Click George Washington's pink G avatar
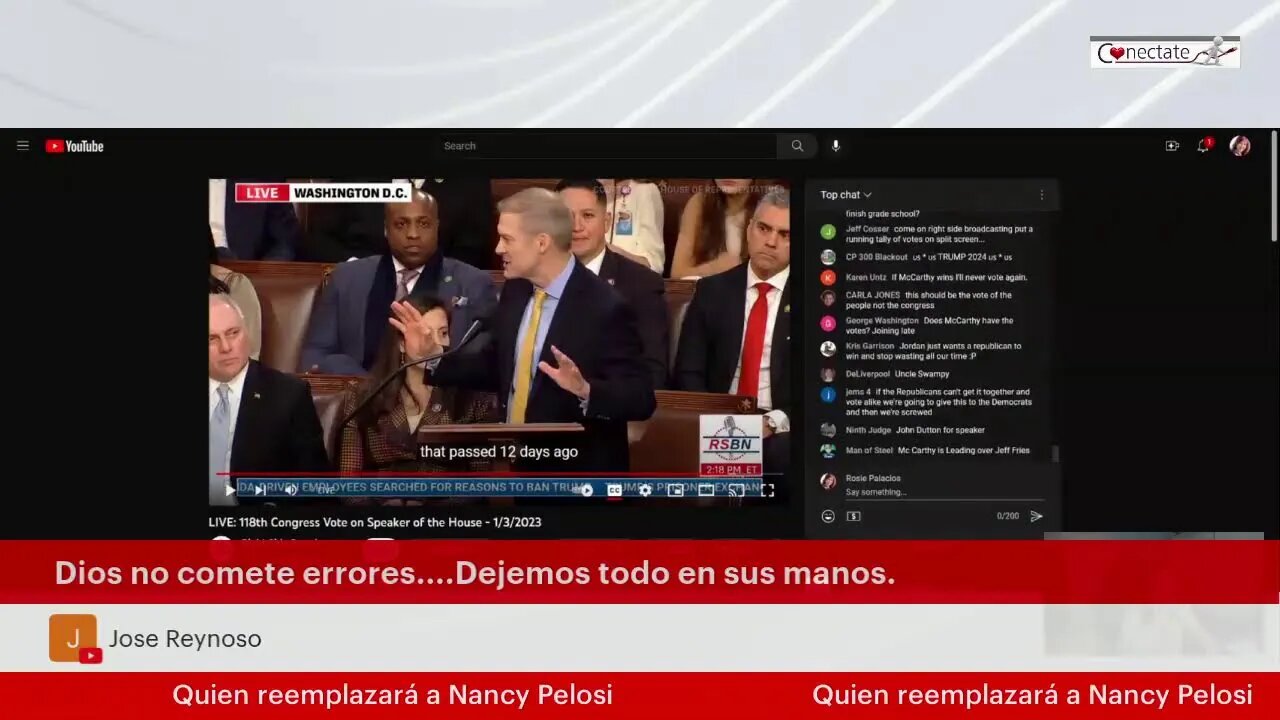Viewport: 1280px width, 720px height. [x=828, y=323]
